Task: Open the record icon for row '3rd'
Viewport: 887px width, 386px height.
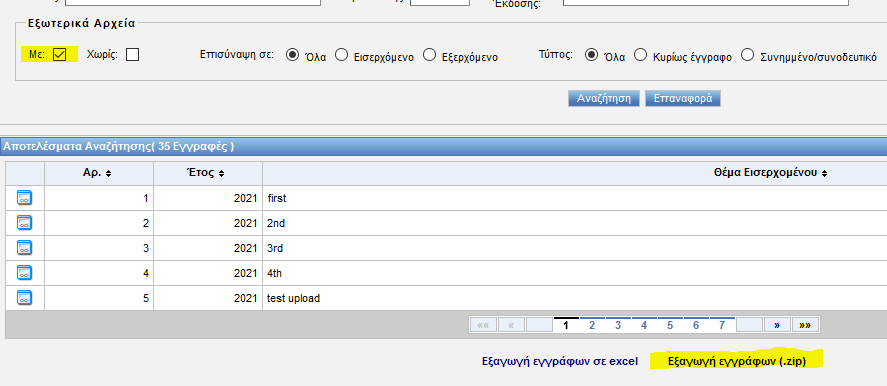Action: tap(24, 248)
